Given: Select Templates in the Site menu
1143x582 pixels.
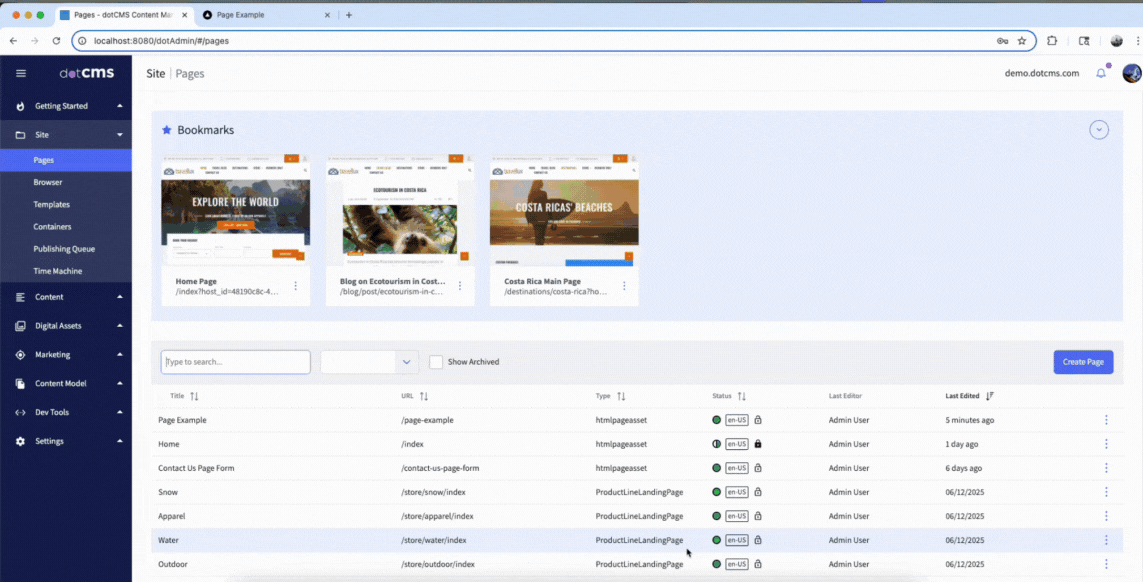Looking at the screenshot, I should [x=51, y=204].
